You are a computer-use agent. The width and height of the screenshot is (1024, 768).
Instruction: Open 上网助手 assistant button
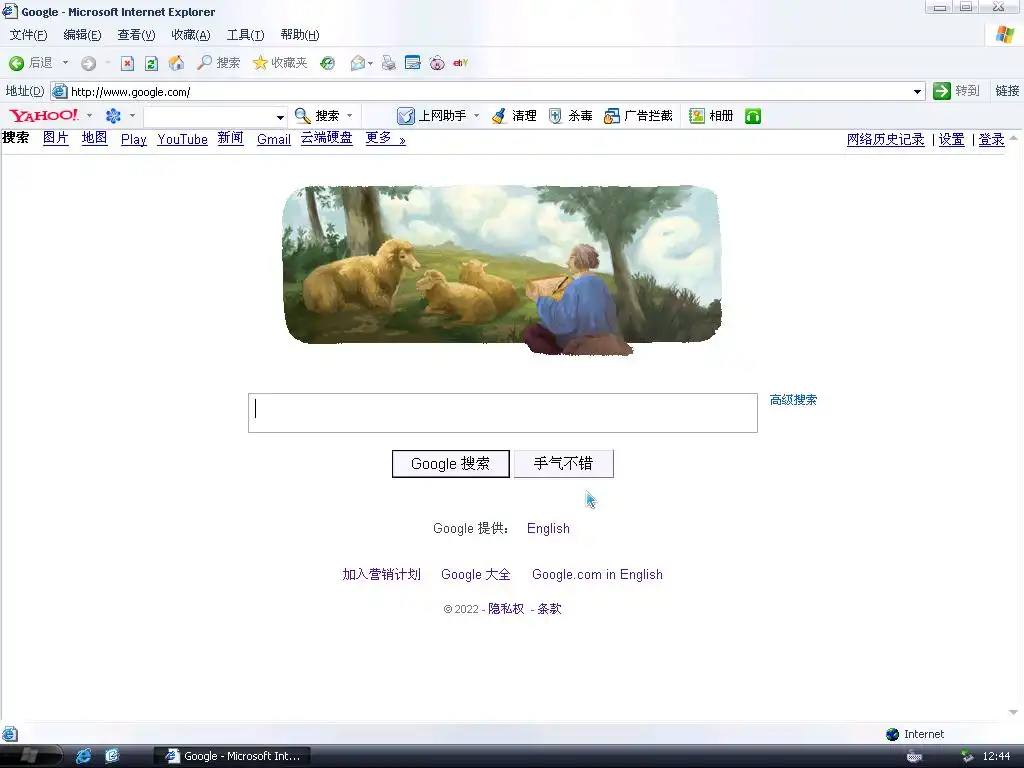[x=432, y=116]
